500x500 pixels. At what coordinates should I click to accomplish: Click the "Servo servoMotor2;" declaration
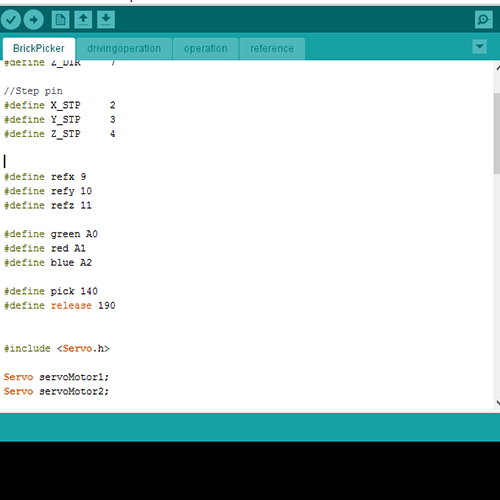(x=56, y=391)
